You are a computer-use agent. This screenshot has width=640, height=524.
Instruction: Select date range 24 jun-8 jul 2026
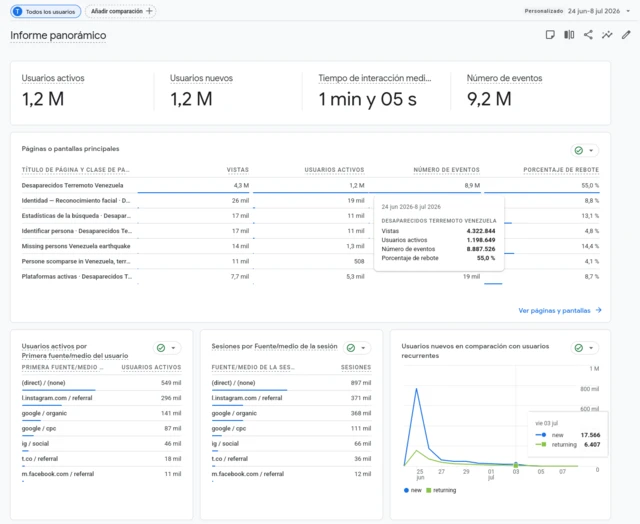pos(593,11)
